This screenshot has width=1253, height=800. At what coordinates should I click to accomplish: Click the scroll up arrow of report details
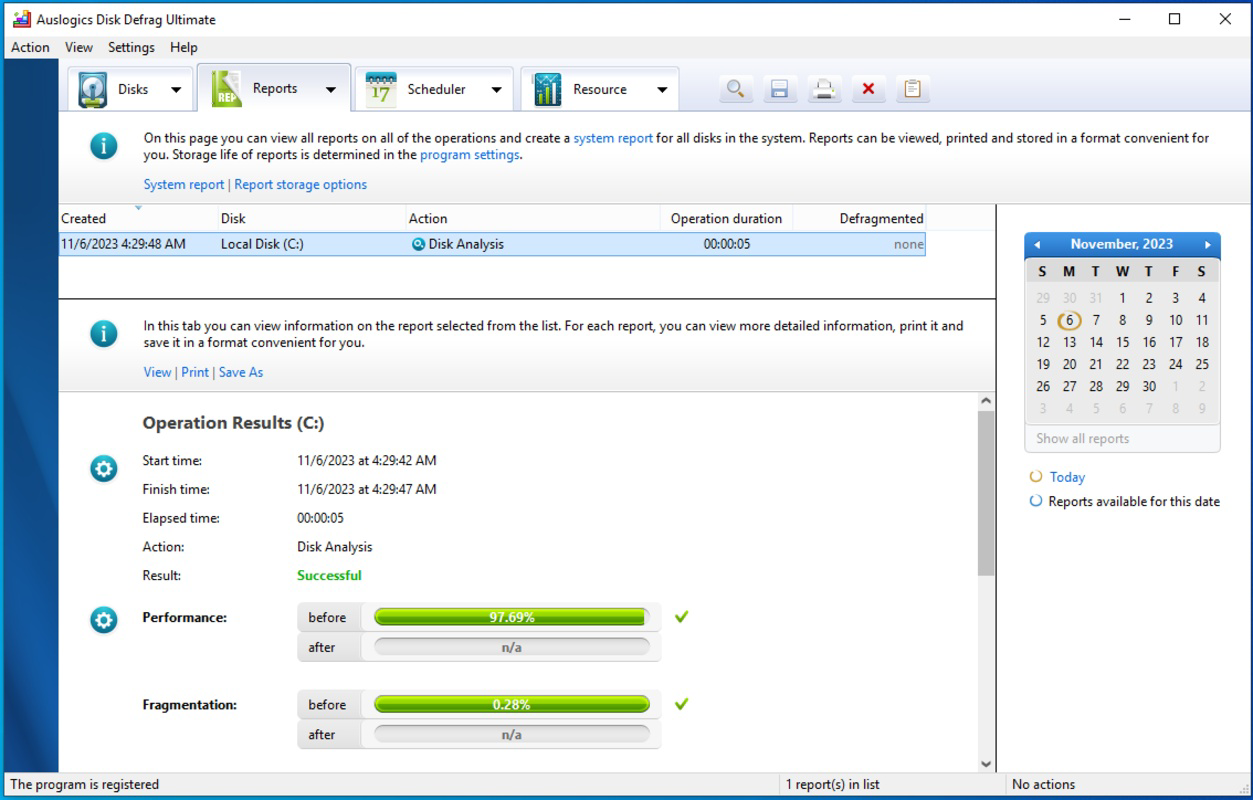tap(986, 401)
